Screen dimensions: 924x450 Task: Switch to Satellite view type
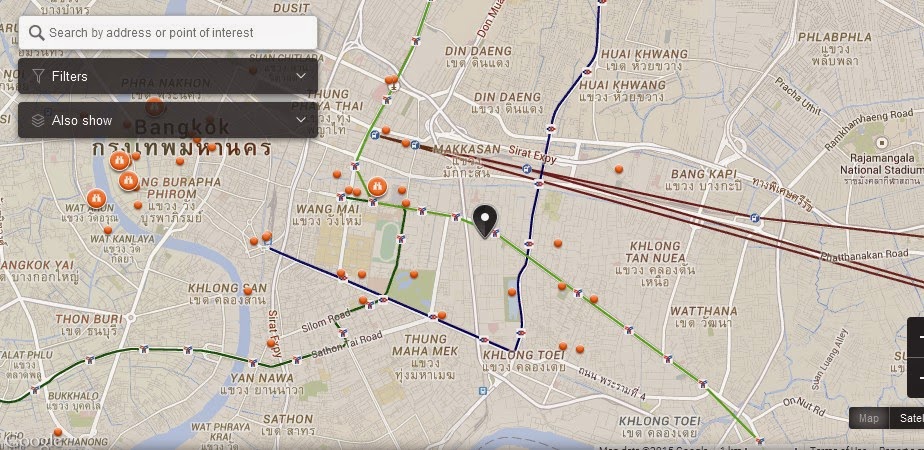(906, 418)
